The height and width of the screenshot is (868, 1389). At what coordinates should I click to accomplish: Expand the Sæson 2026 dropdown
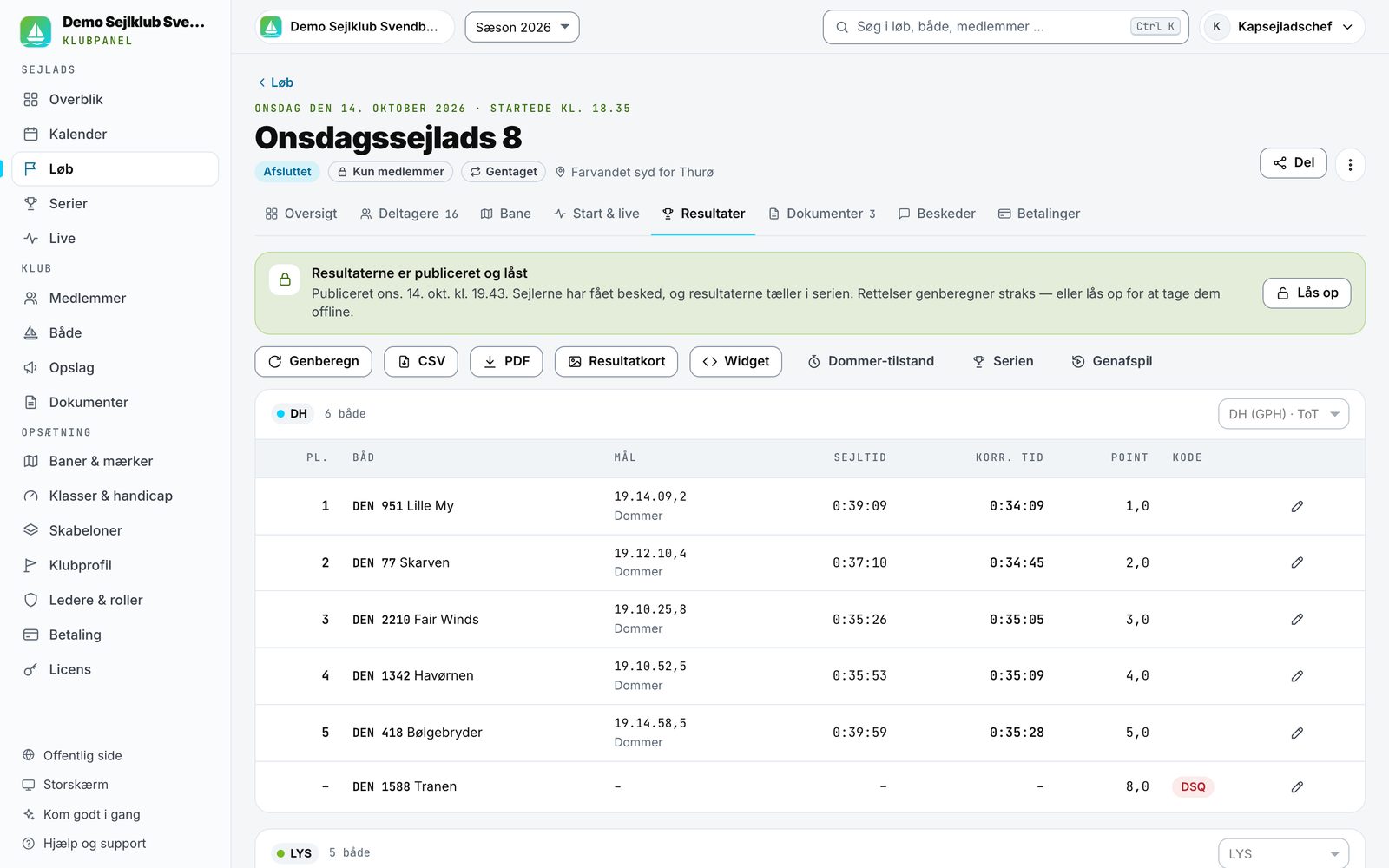coord(522,27)
